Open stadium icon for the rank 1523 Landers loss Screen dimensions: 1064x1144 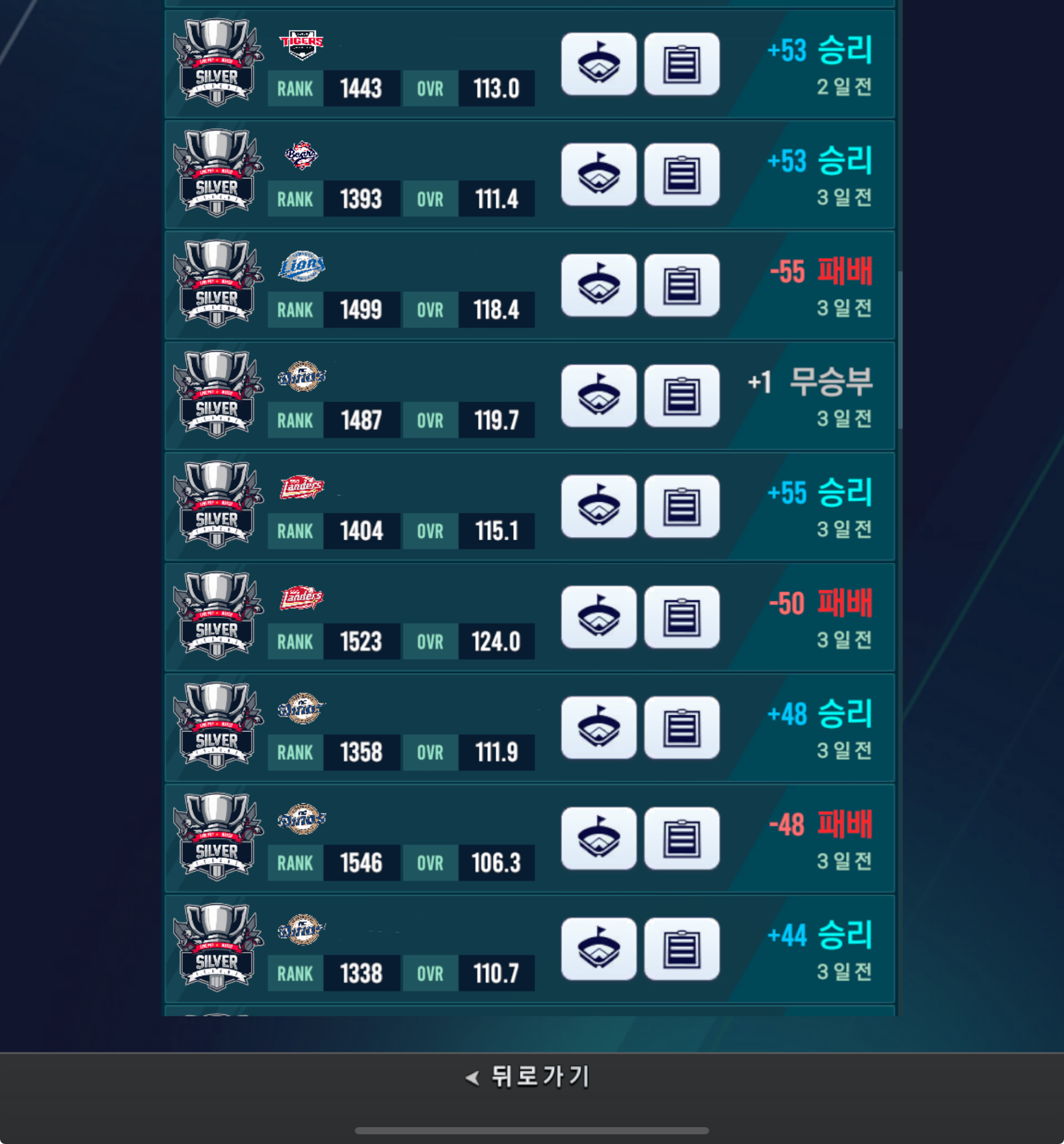(598, 617)
